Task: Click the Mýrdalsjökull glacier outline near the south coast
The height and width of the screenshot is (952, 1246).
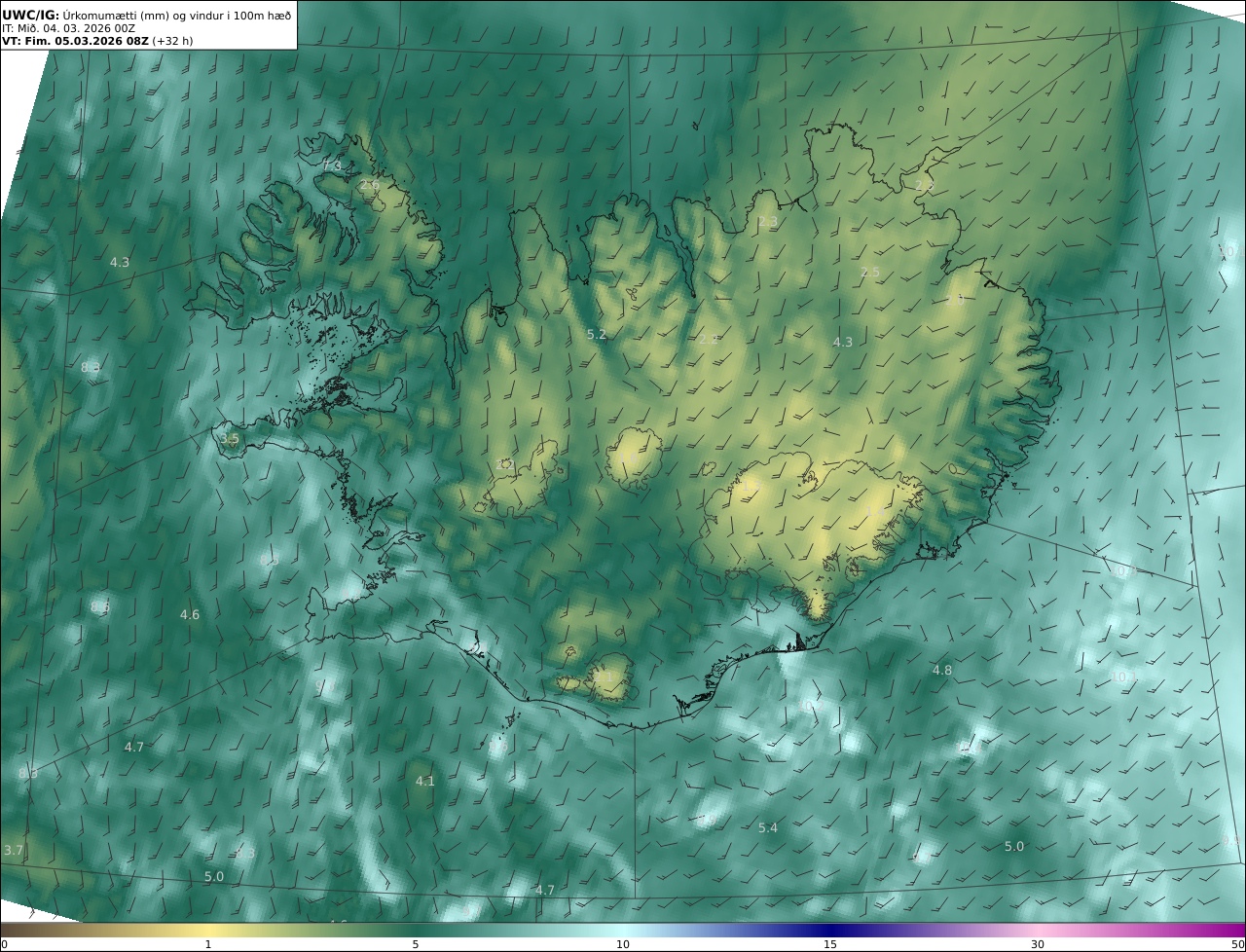Action: coord(610,677)
